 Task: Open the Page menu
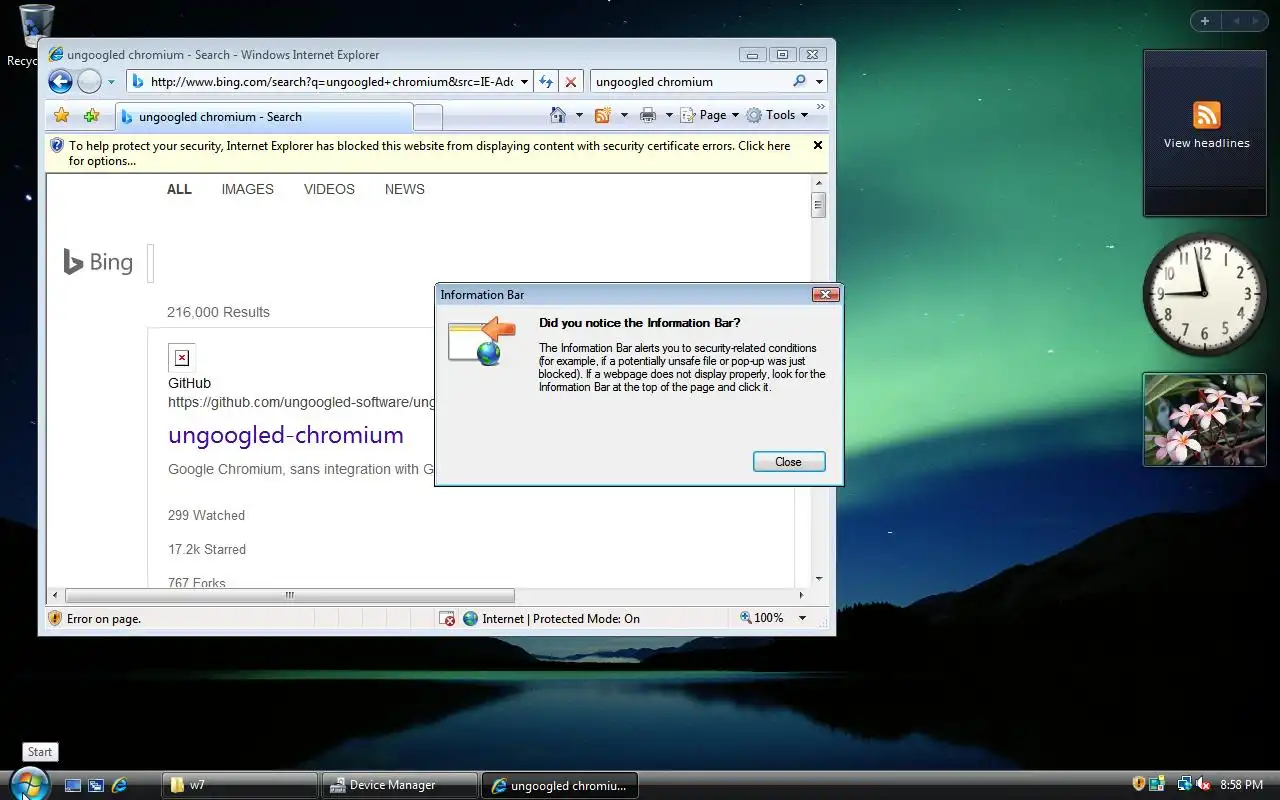pos(710,115)
